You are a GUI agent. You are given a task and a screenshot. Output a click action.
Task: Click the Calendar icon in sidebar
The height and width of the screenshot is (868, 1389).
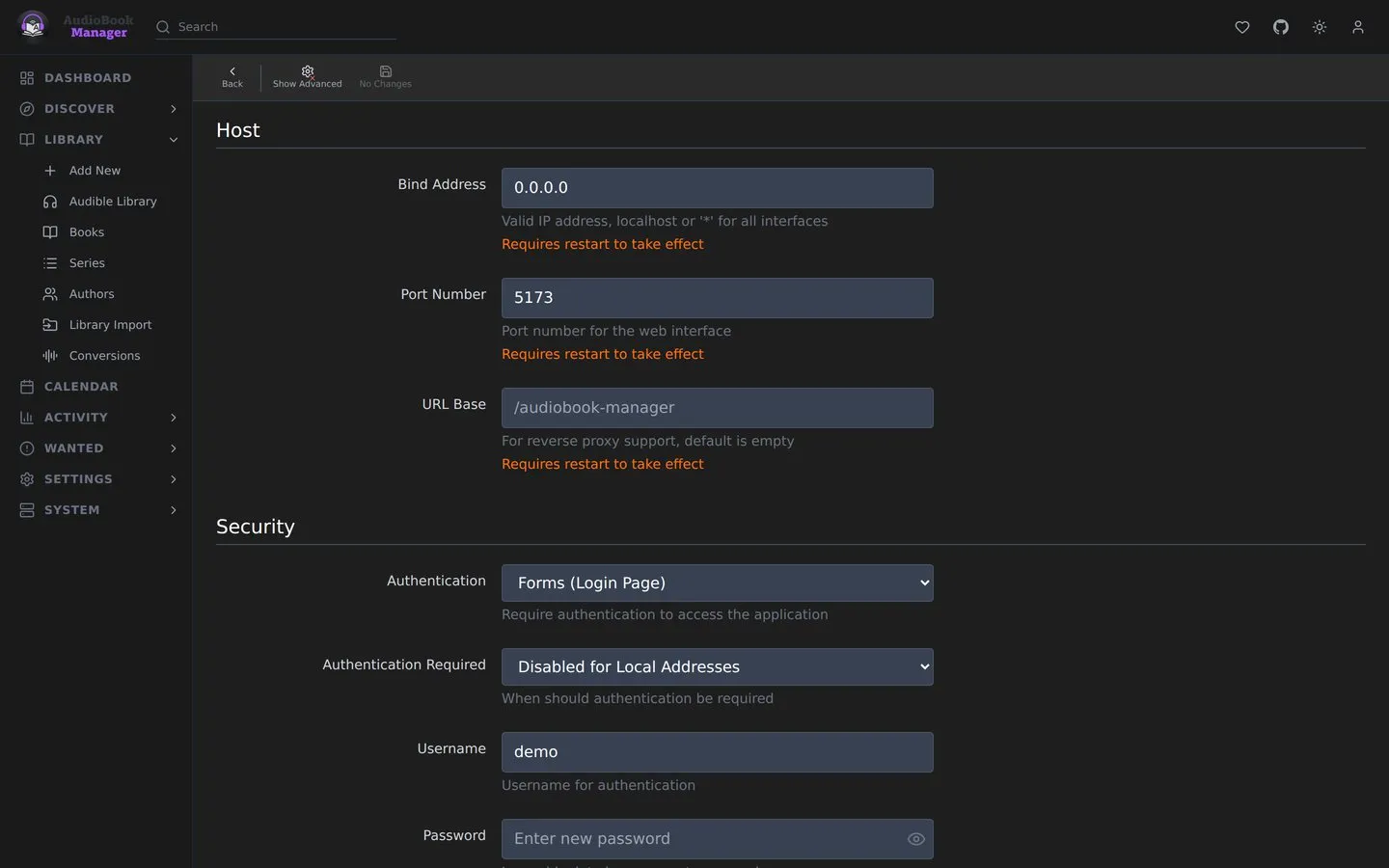(27, 387)
